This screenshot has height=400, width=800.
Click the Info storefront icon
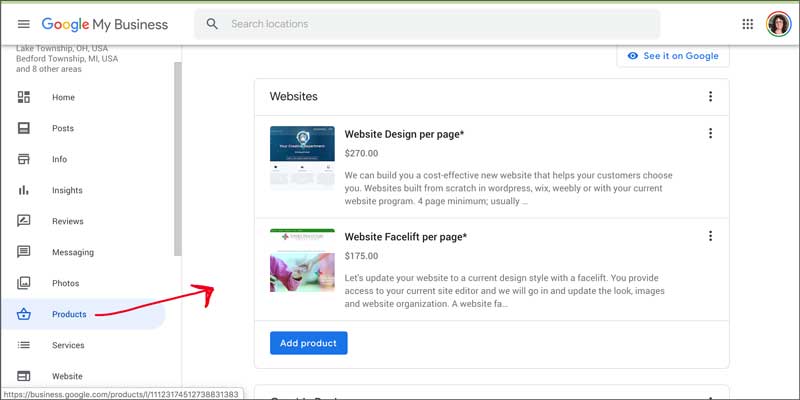(23, 159)
